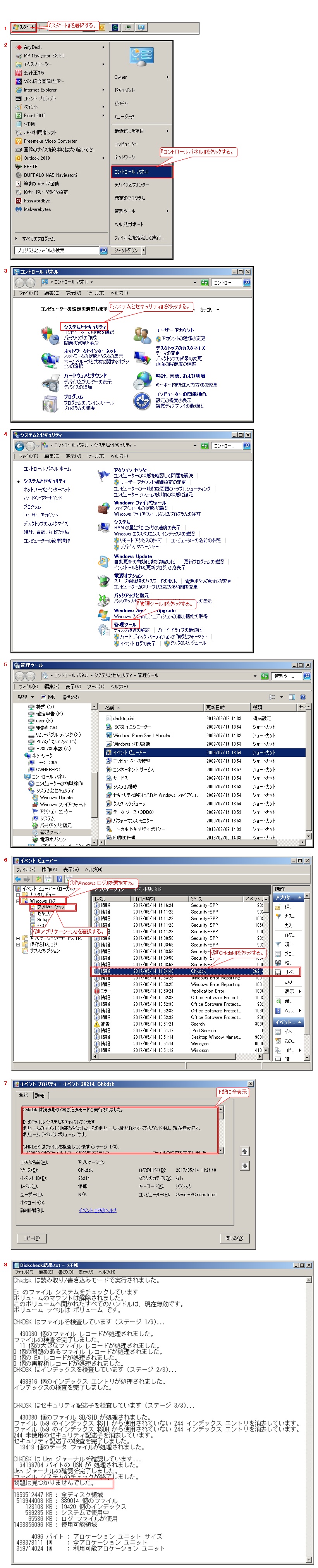The width and height of the screenshot is (318, 1568).
Task: Click コントロール パネル ホーム in the sidebar
Action: 47,469
